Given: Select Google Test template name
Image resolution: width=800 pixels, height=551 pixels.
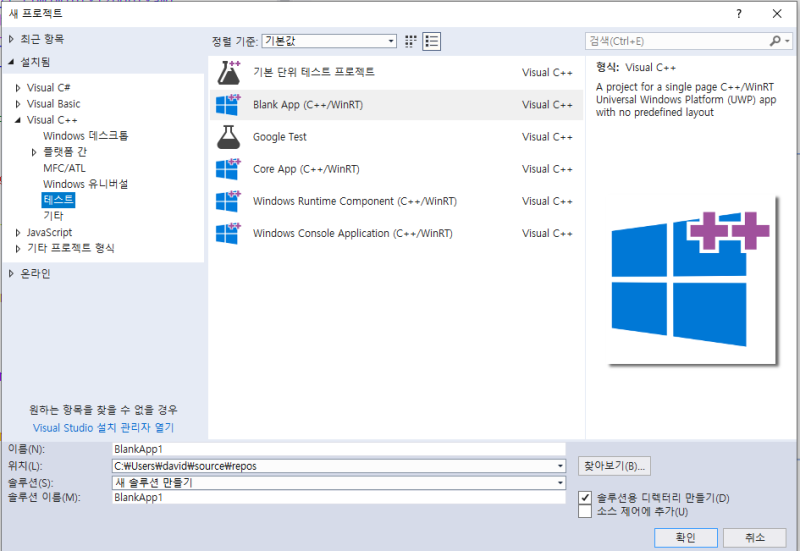Looking at the screenshot, I should click(280, 137).
